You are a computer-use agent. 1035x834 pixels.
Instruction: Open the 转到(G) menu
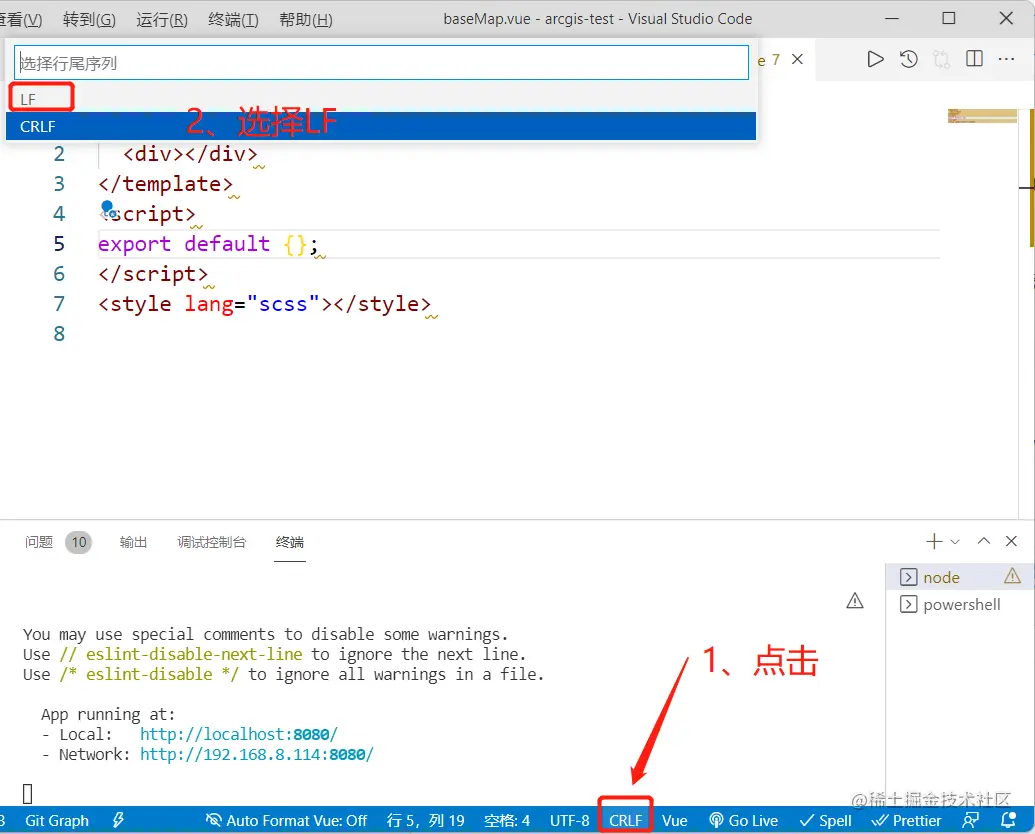click(89, 19)
